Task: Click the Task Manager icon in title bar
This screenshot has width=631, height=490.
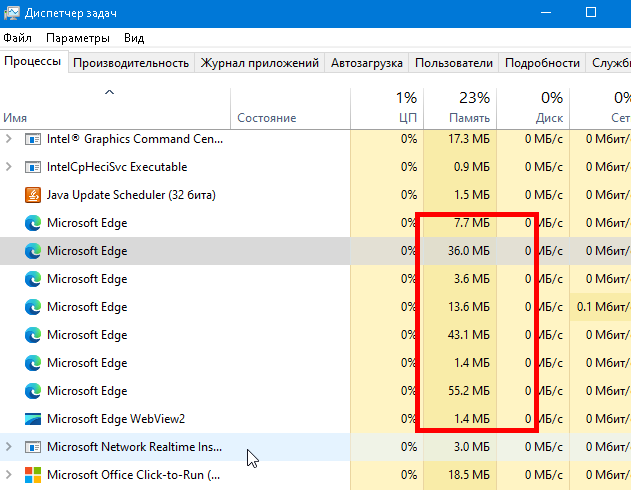Action: click(x=12, y=13)
